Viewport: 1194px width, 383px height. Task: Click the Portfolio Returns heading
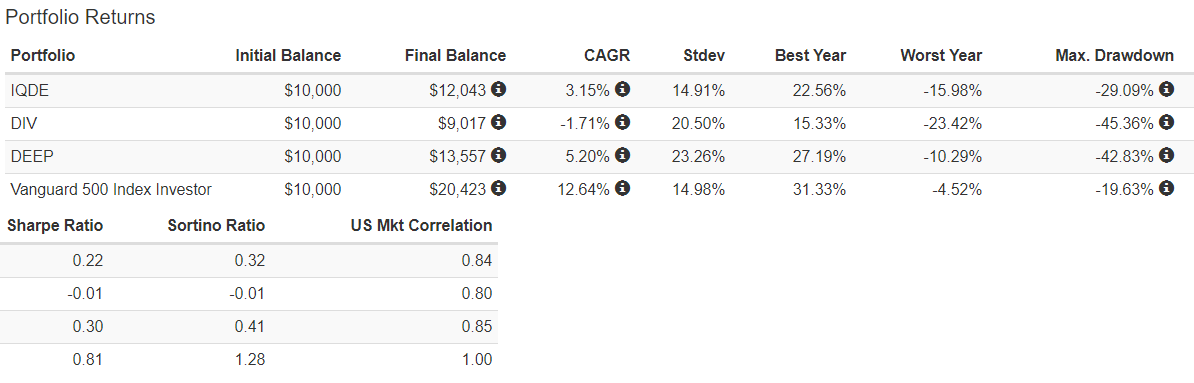pyautogui.click(x=81, y=18)
